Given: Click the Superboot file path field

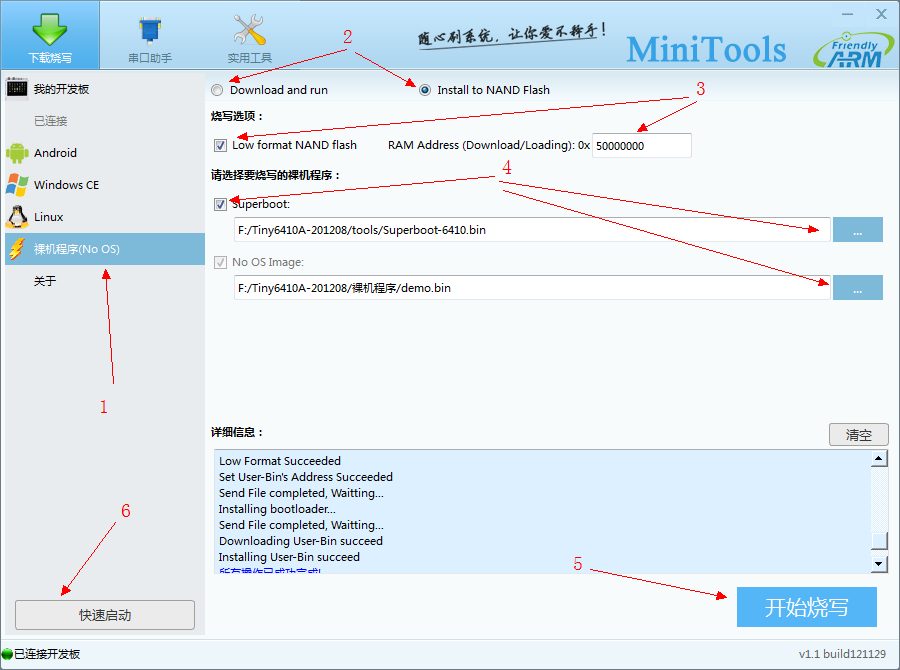Looking at the screenshot, I should pyautogui.click(x=532, y=230).
